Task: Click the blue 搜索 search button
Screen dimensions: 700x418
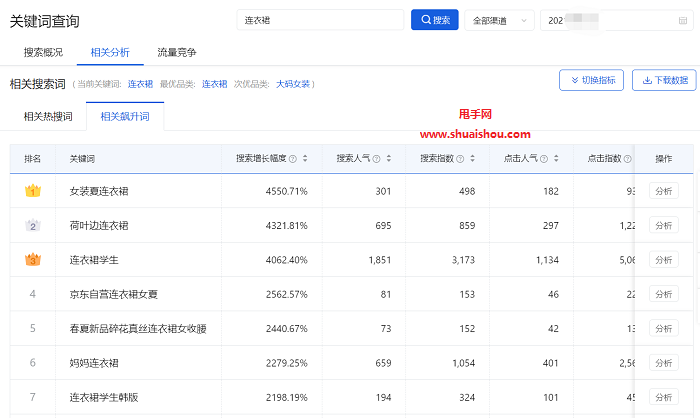Action: coord(434,20)
